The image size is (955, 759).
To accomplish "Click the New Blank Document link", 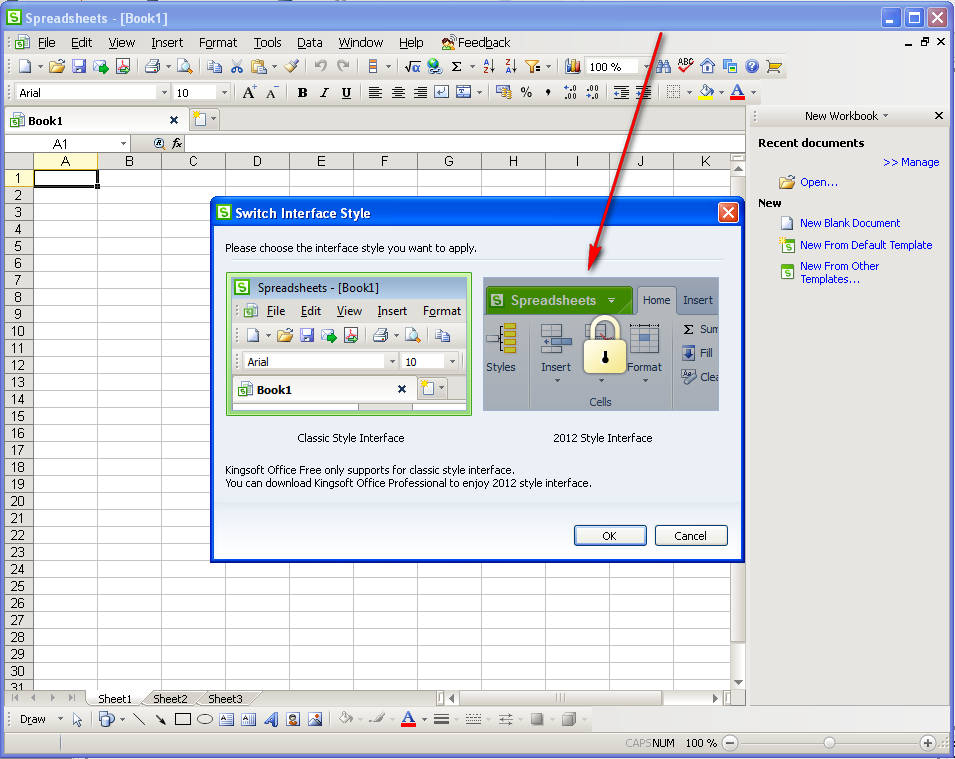I will [x=849, y=223].
